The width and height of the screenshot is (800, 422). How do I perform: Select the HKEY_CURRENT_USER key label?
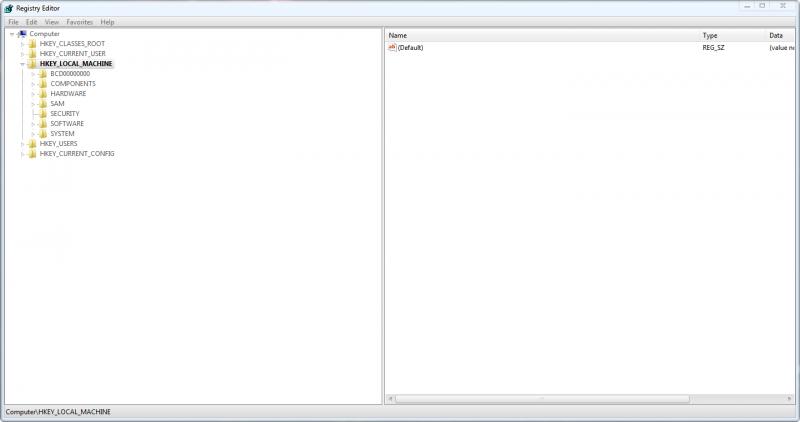[72, 54]
